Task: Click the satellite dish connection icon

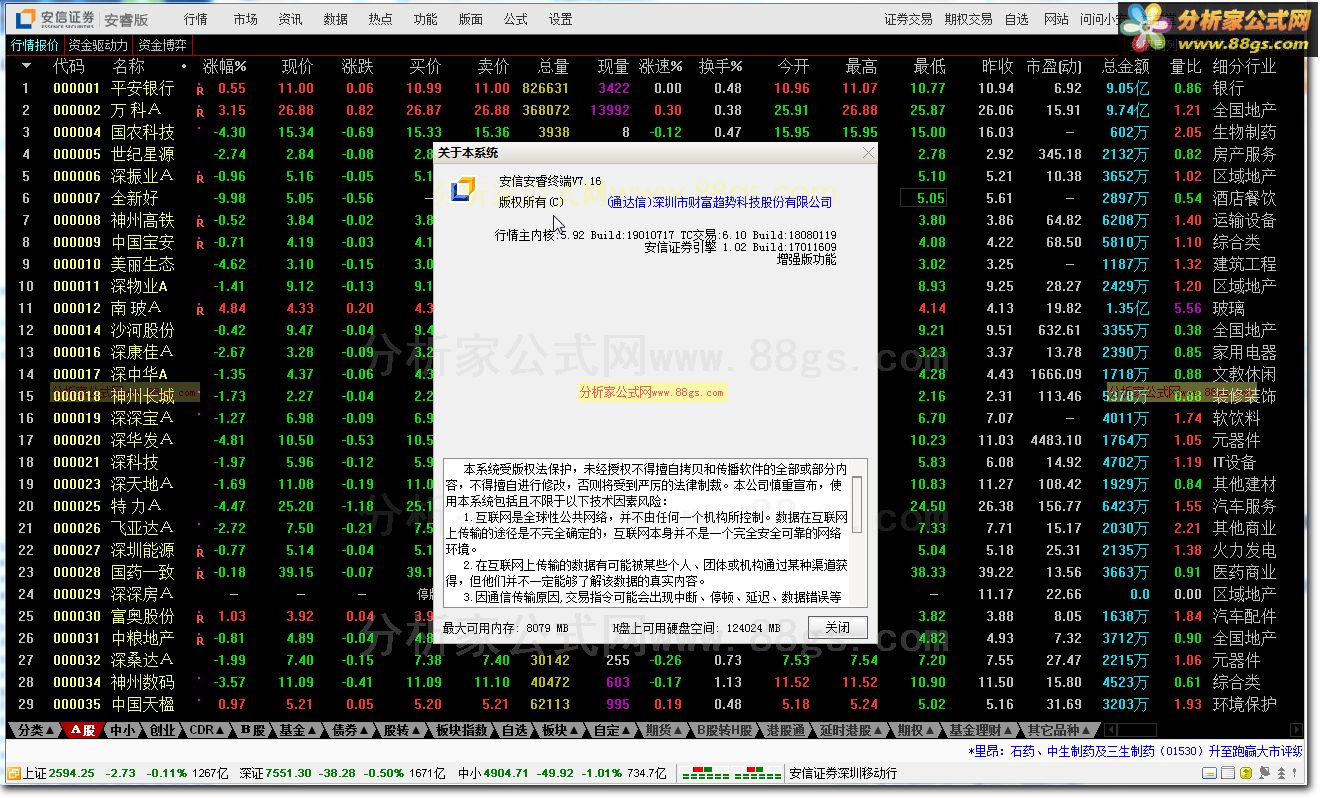Action: click(1263, 773)
